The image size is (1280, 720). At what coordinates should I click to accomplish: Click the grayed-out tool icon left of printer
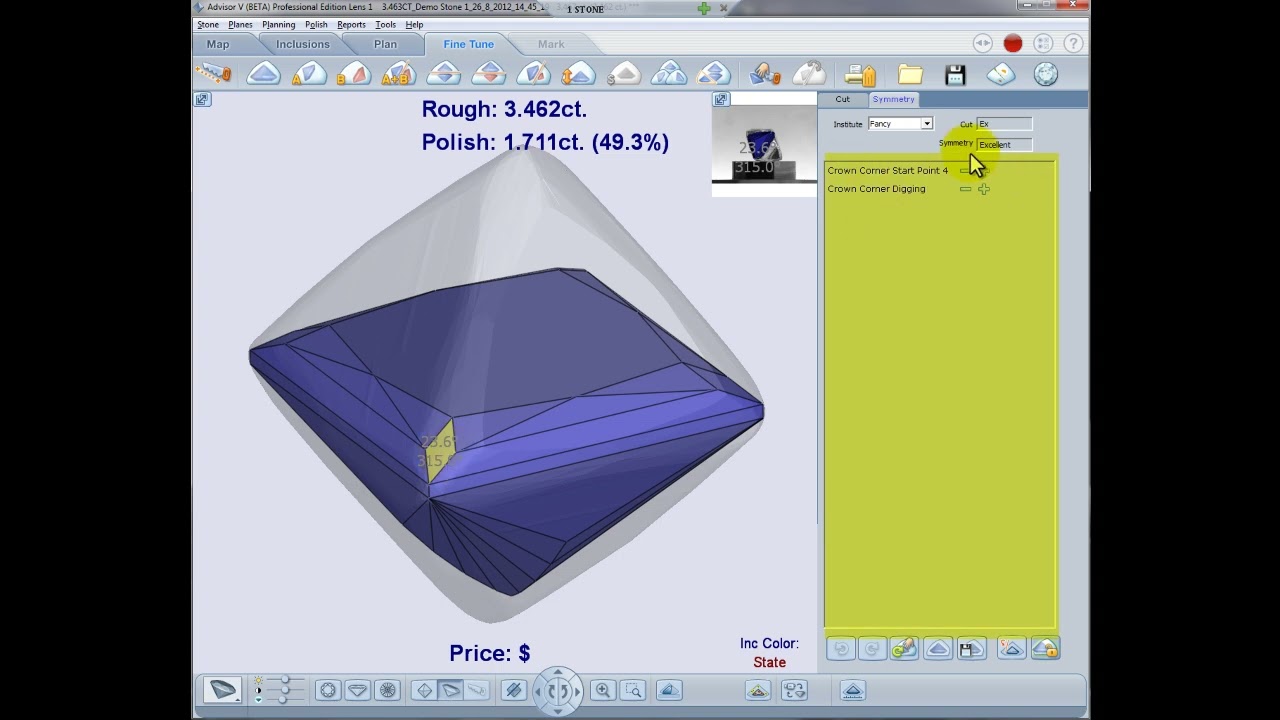pyautogui.click(x=809, y=73)
